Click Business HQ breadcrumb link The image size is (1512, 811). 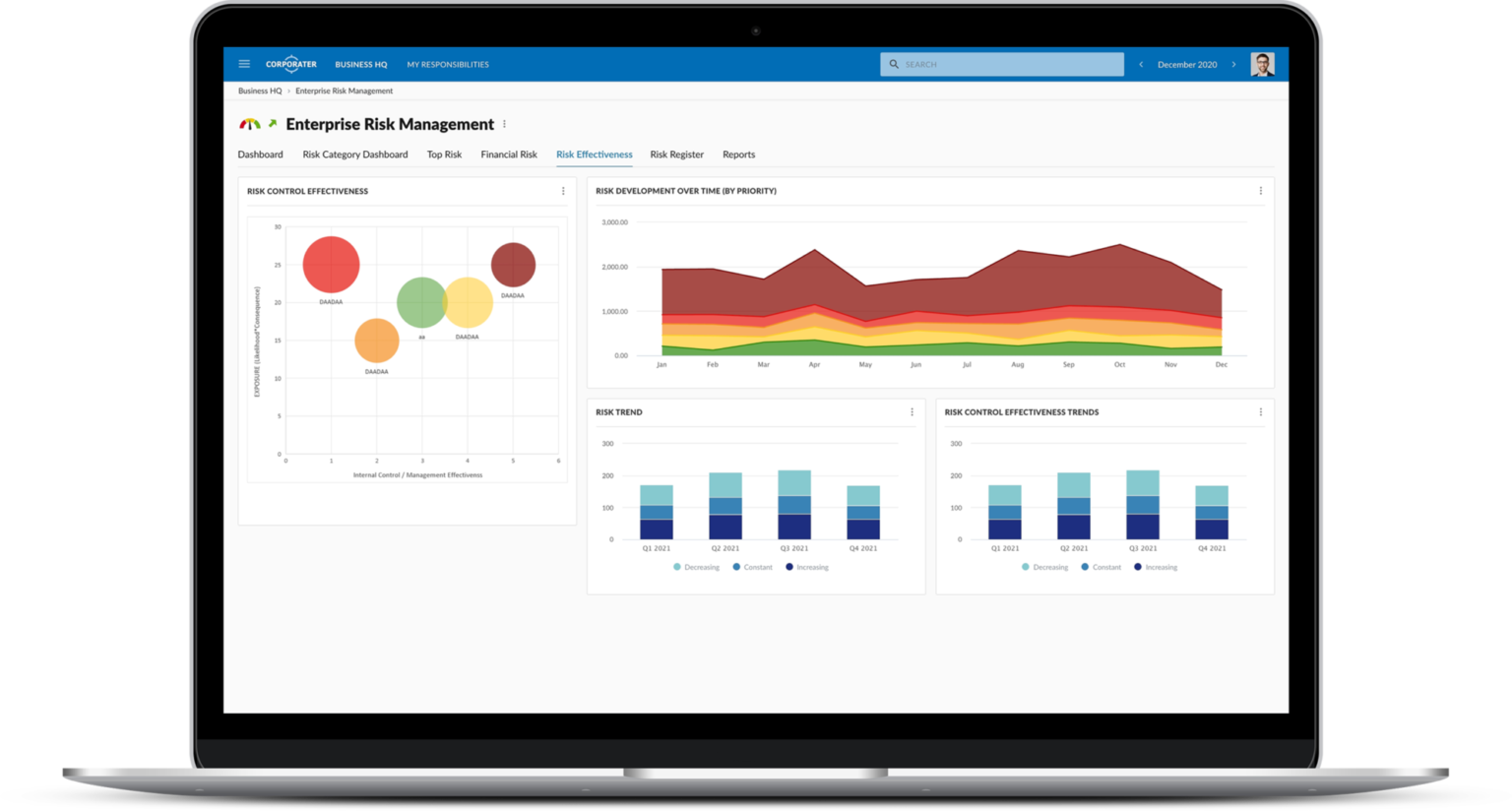(x=260, y=91)
